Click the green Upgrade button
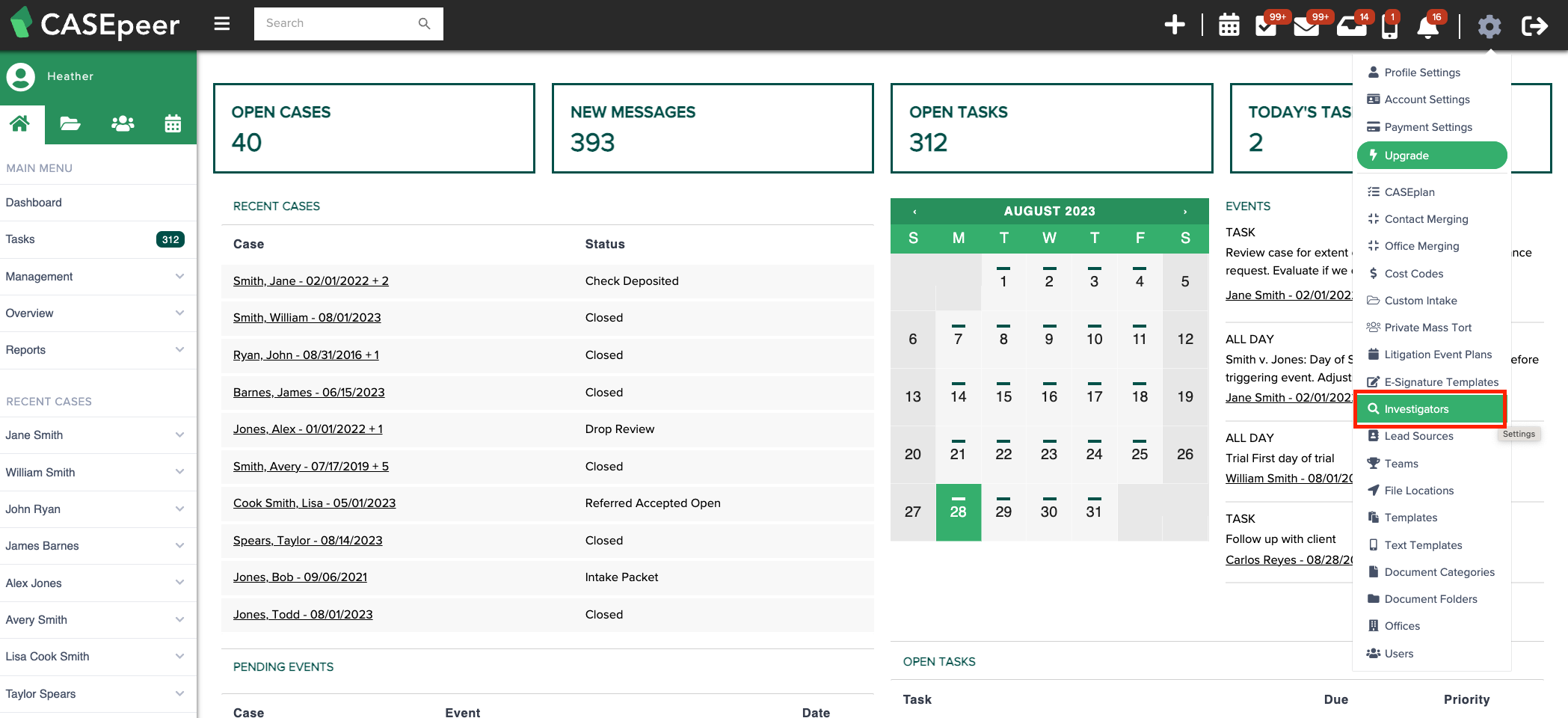Viewport: 1568px width, 718px height. [1431, 156]
